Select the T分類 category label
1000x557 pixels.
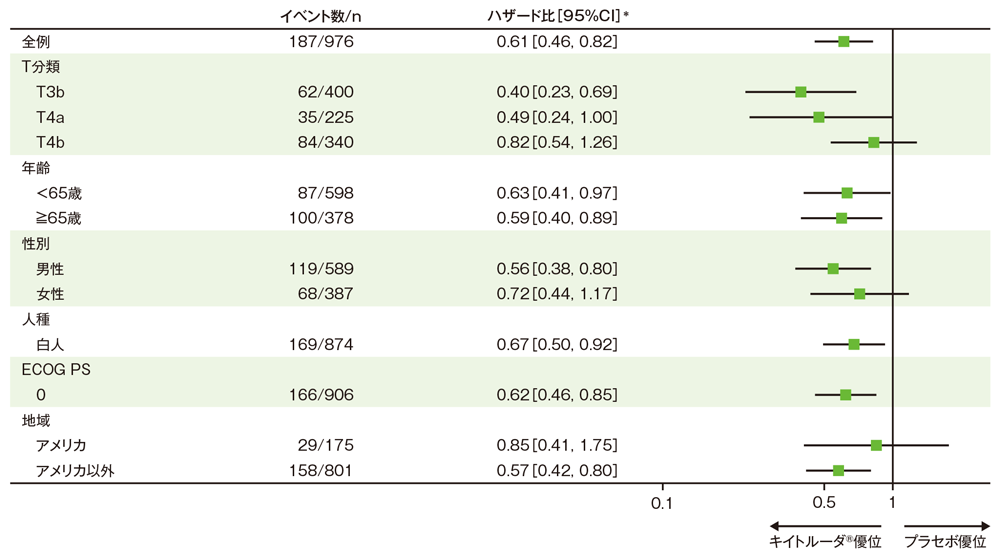coord(43,67)
